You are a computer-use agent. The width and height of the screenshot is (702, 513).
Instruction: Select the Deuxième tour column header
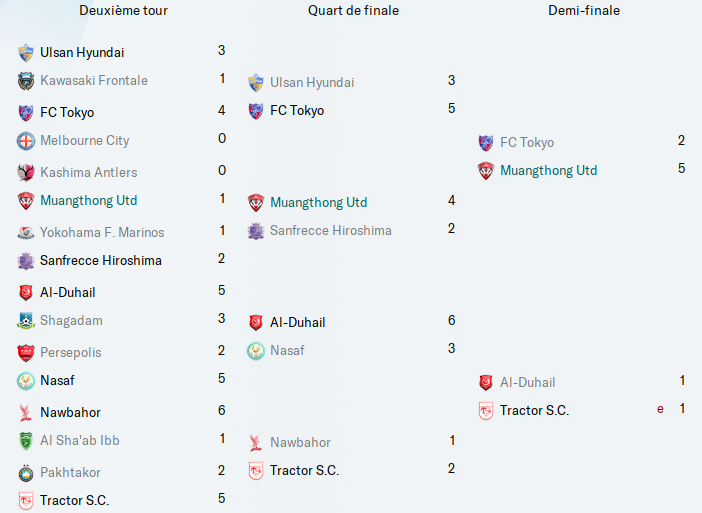(123, 11)
